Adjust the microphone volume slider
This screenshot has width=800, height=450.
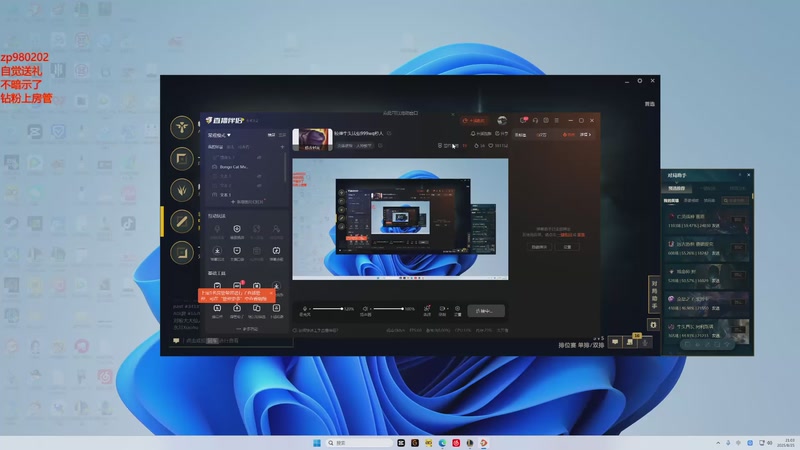click(x=328, y=309)
